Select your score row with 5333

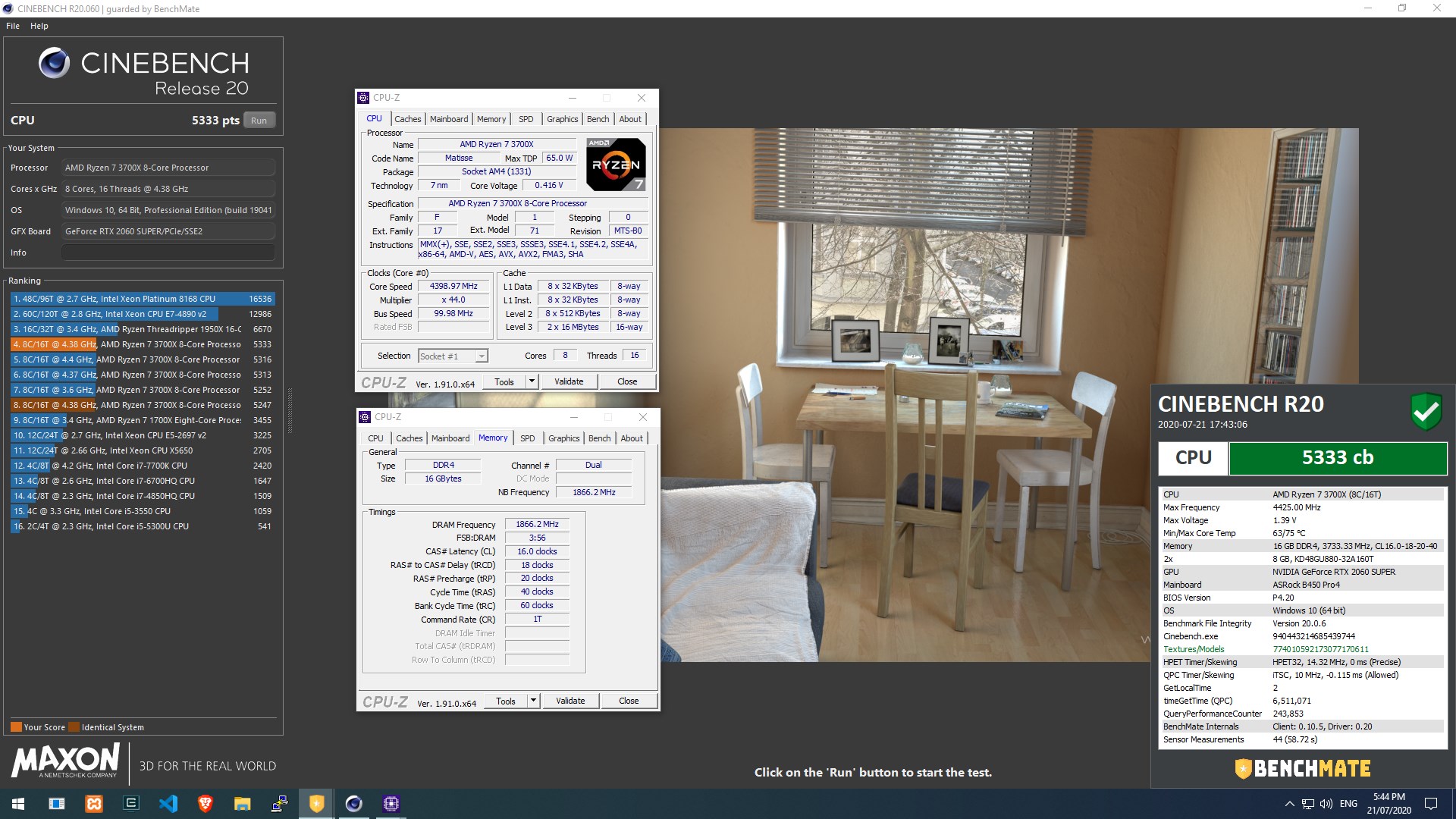143,344
